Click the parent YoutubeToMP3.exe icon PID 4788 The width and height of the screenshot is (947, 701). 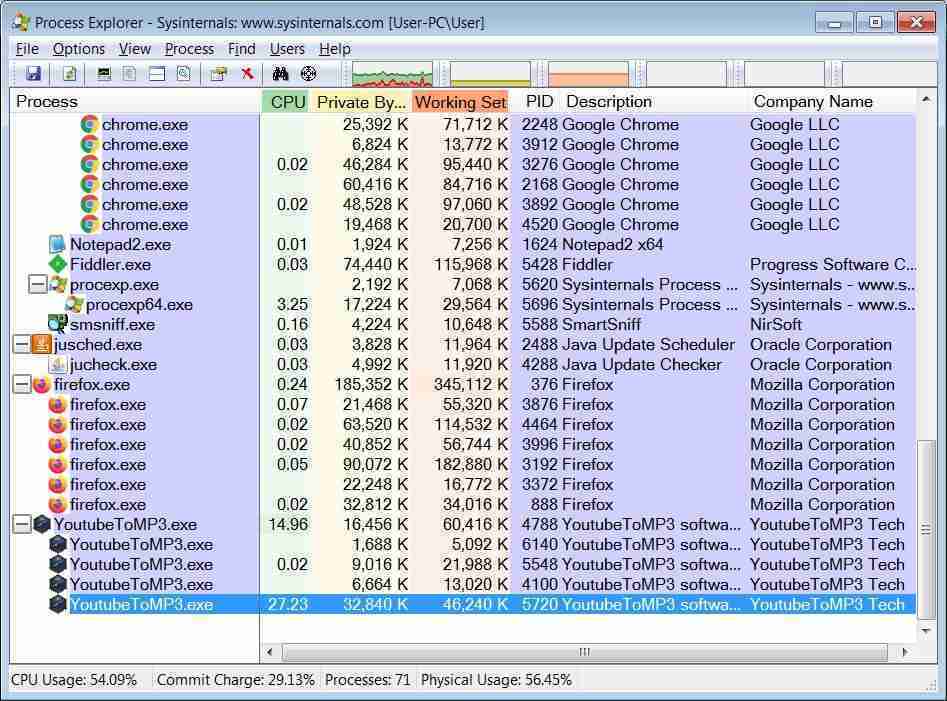click(x=41, y=524)
